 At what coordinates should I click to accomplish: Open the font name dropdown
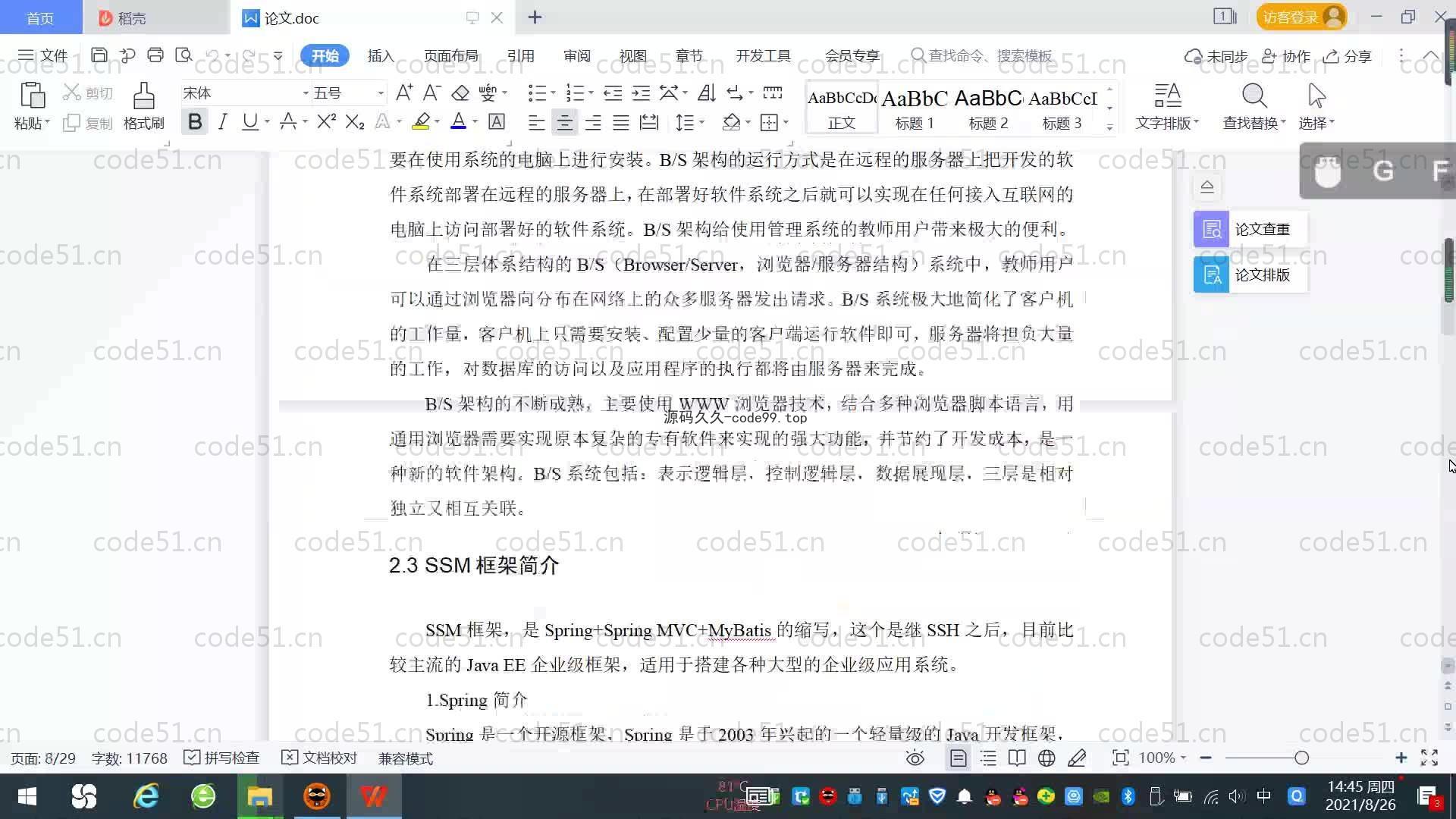pos(306,93)
